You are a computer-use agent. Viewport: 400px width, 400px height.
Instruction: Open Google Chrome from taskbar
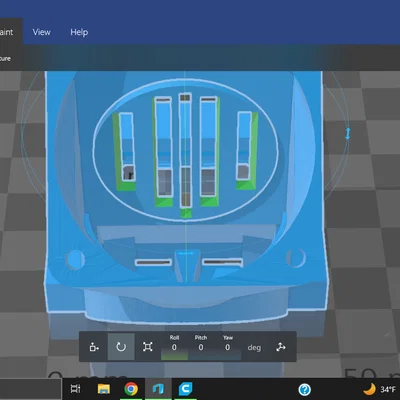[131, 389]
